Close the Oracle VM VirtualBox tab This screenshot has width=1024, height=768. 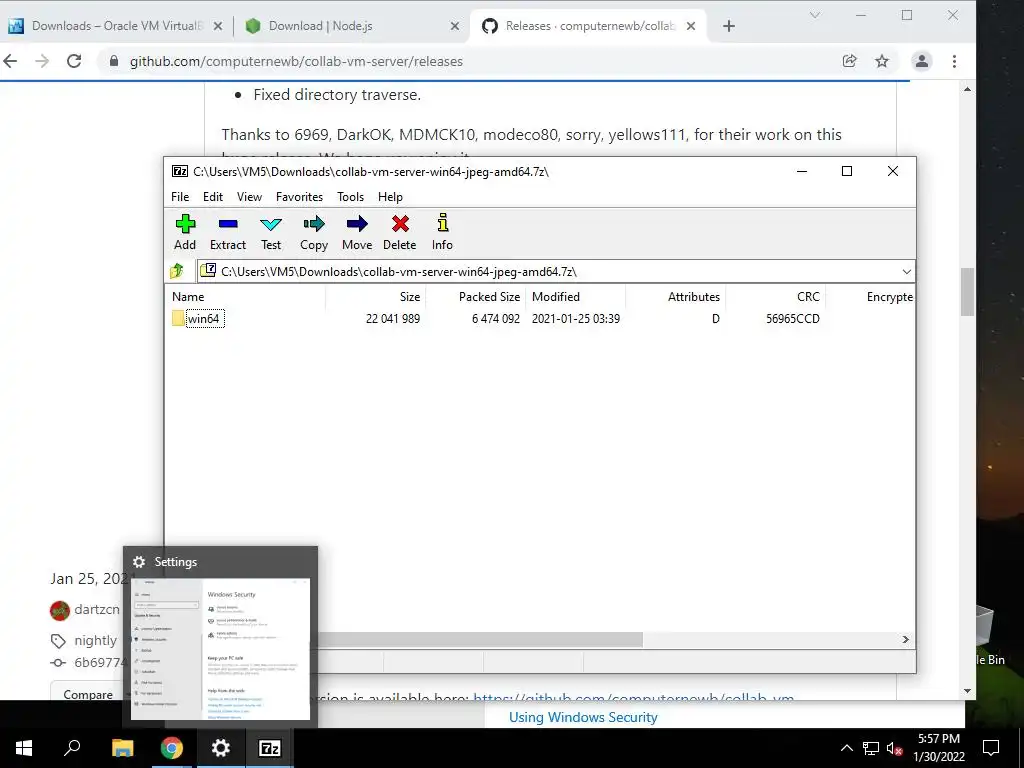pyautogui.click(x=218, y=26)
